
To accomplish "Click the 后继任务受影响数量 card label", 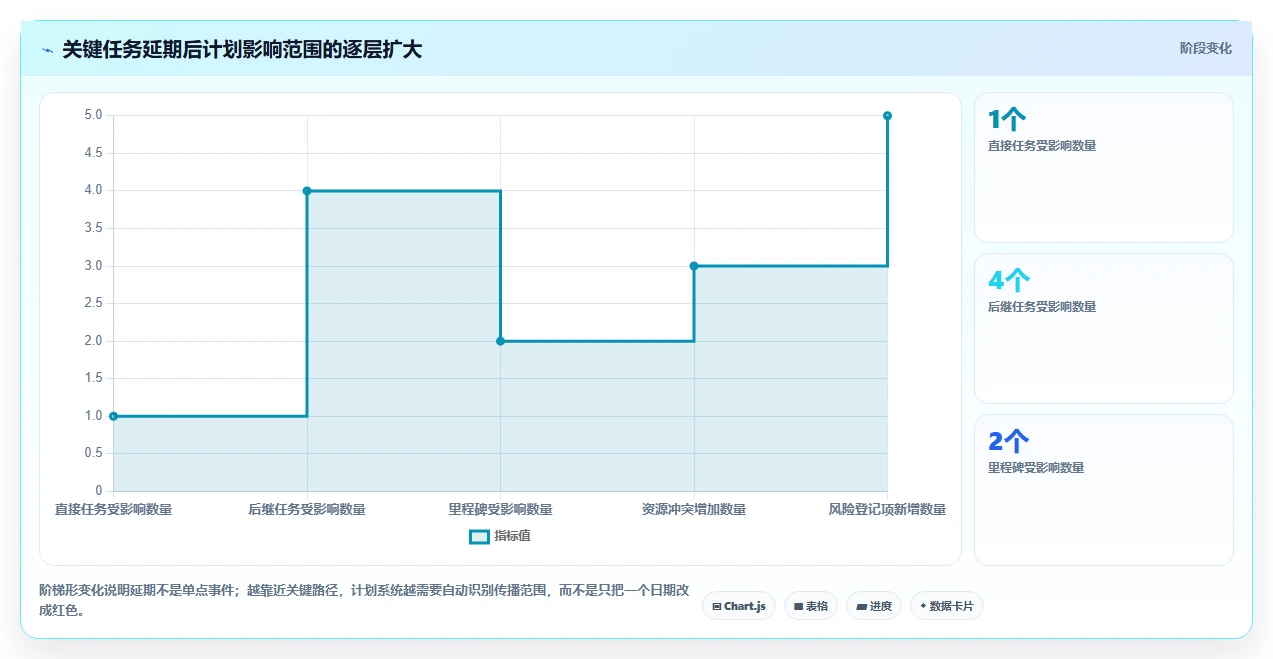I will (x=1042, y=307).
